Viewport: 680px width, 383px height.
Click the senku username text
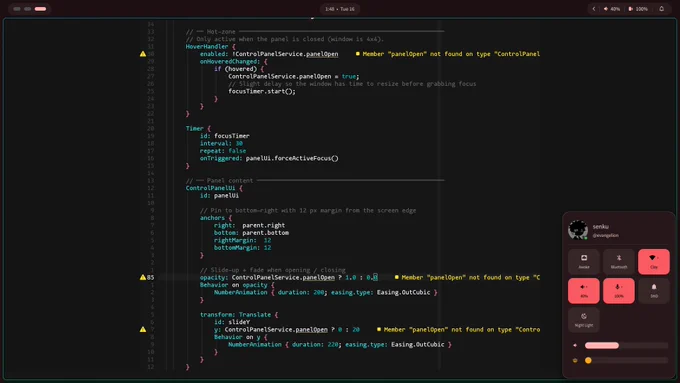click(601, 226)
